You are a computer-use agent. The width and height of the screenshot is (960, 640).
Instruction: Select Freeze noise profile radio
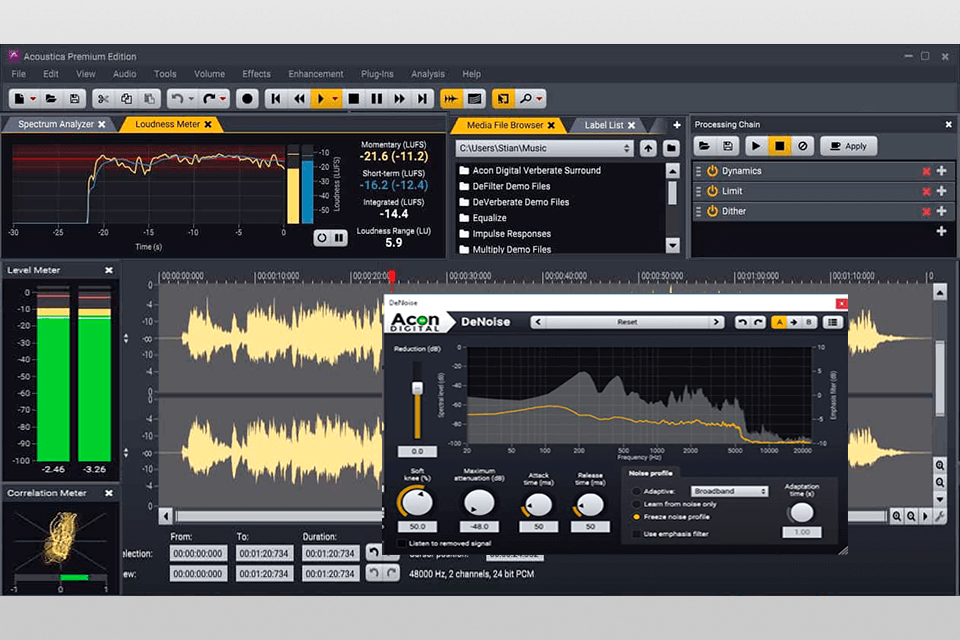click(x=637, y=517)
